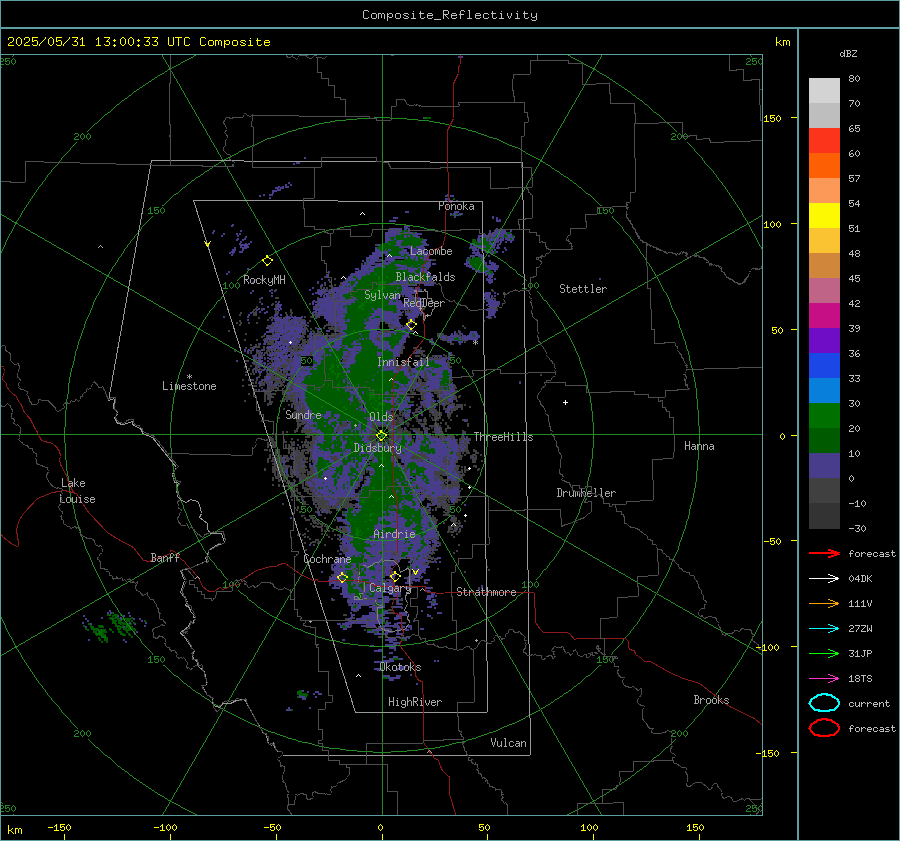Click the Okotoks label
Viewport: 900px width, 841px height.
click(400, 667)
